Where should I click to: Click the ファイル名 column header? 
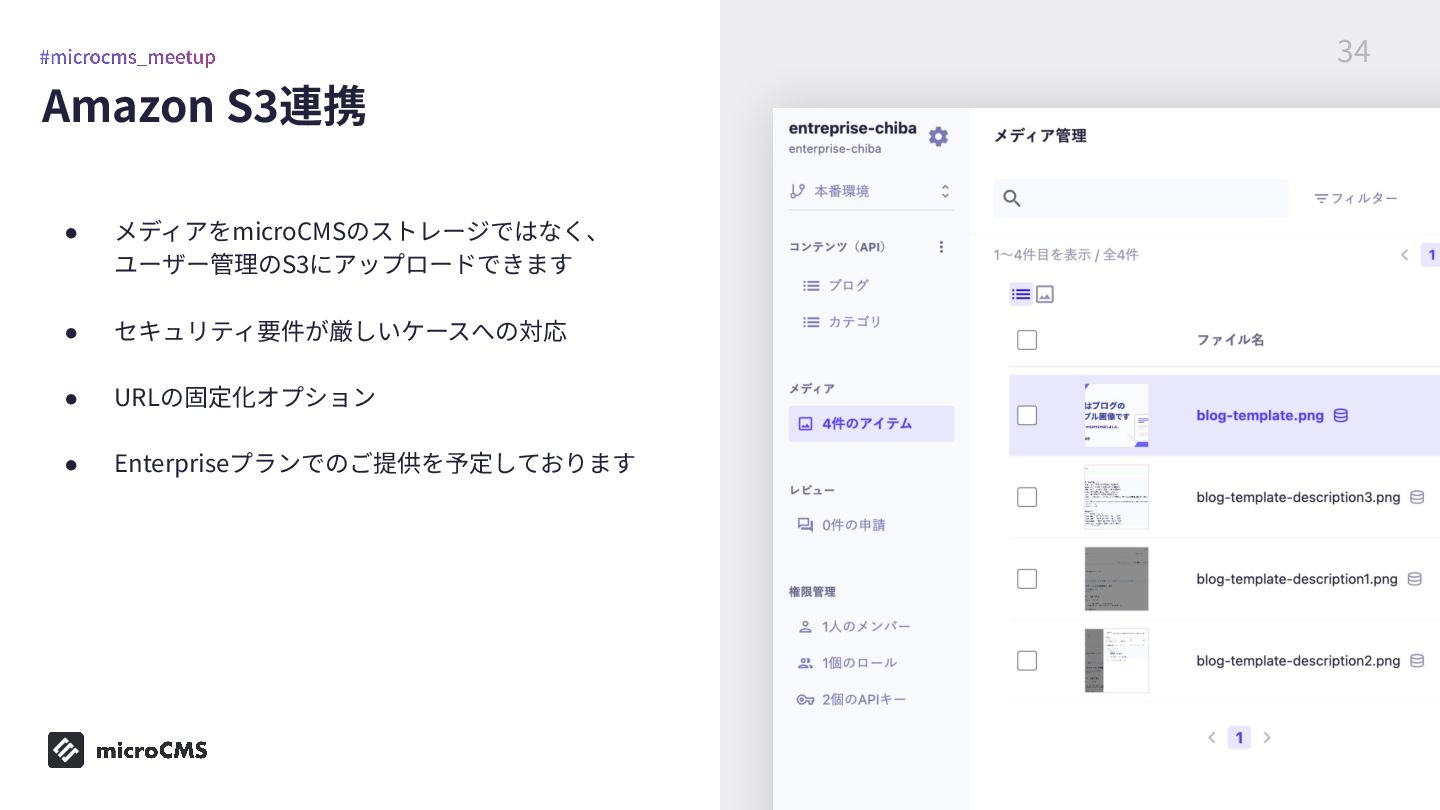[1230, 340]
